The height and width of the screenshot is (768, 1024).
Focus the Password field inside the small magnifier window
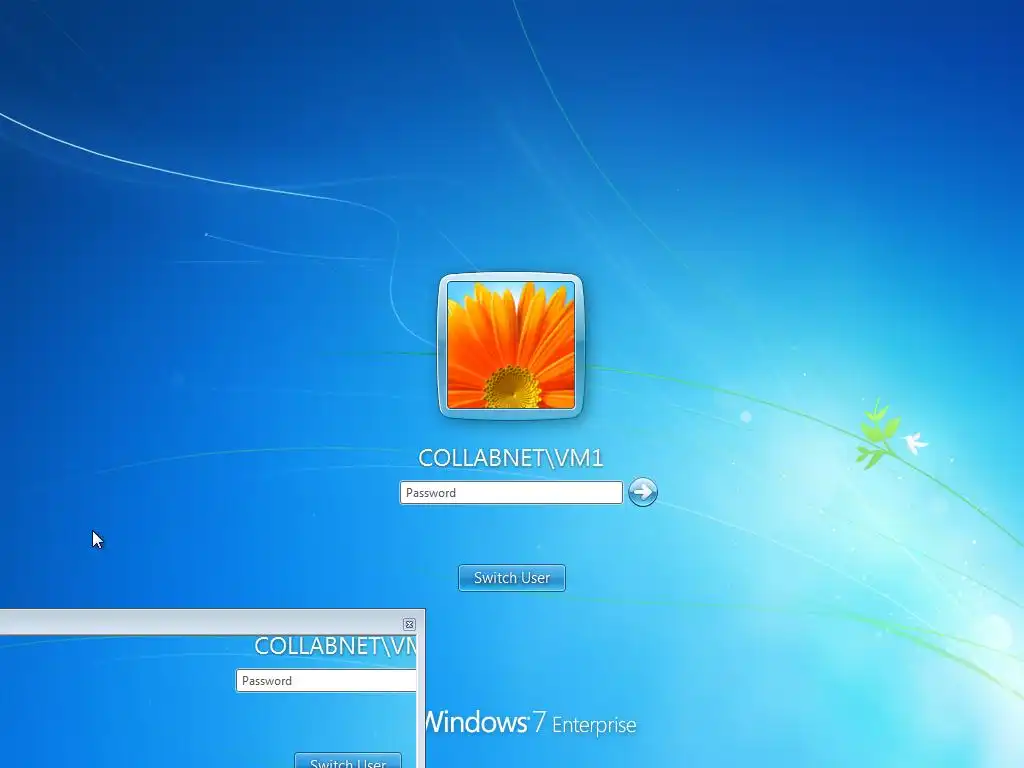327,680
